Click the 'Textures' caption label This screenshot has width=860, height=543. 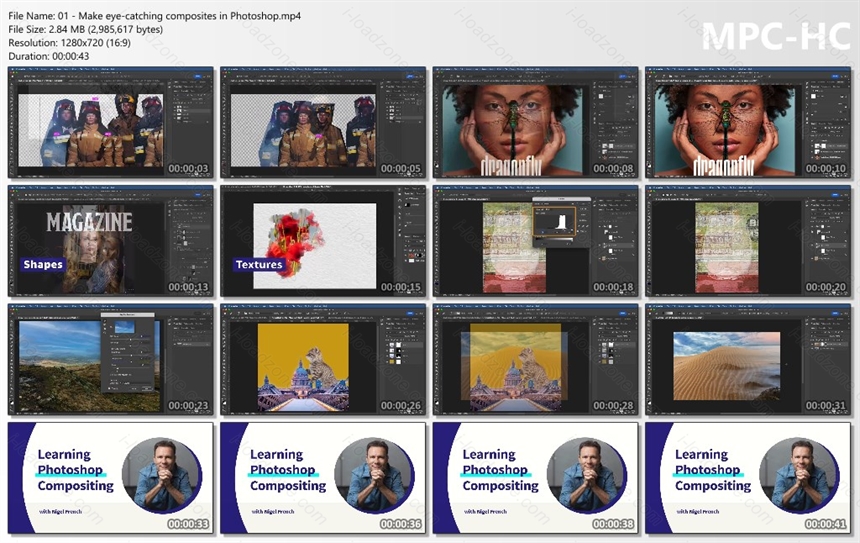pyautogui.click(x=259, y=264)
